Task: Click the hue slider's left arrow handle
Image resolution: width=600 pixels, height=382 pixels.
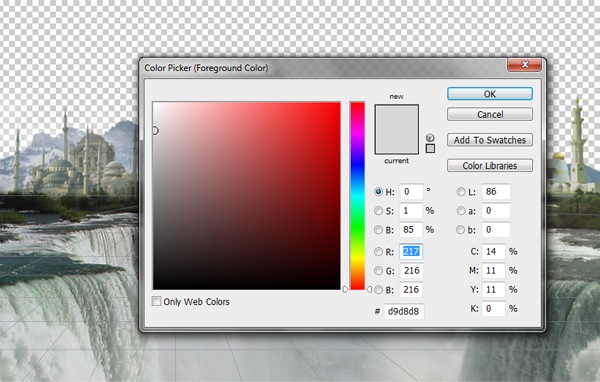Action: pyautogui.click(x=345, y=290)
